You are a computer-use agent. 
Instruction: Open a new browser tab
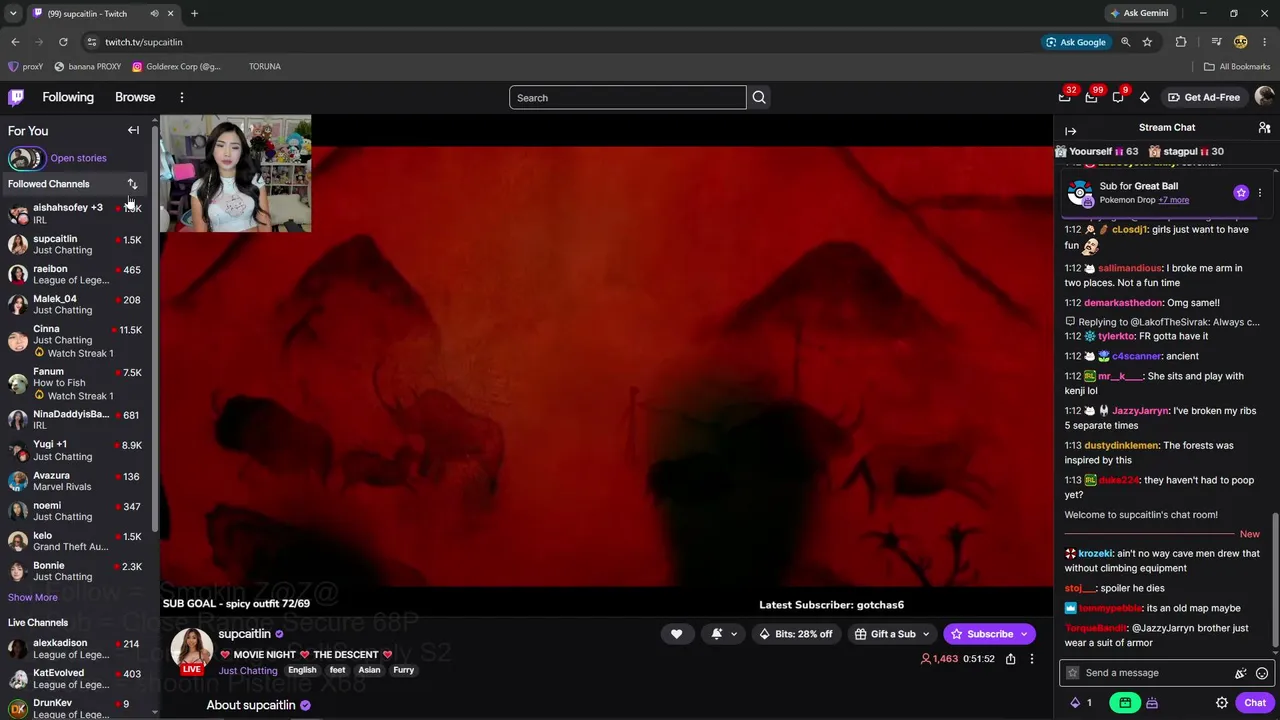(194, 14)
